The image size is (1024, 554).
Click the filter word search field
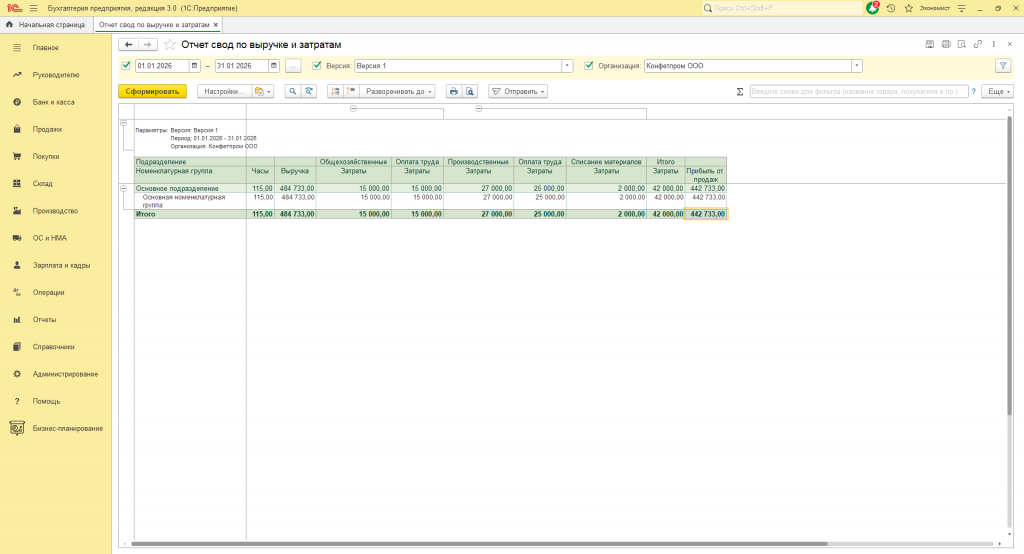coord(857,91)
